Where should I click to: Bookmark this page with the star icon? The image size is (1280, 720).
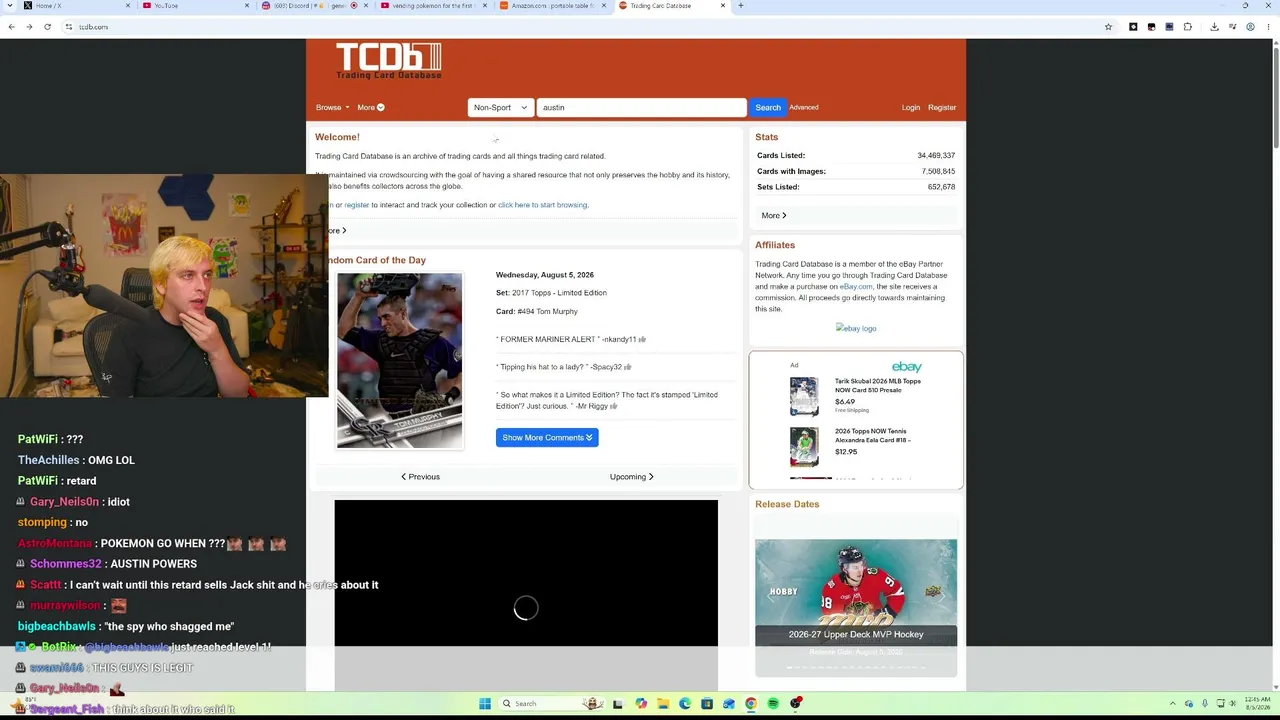coord(1108,27)
